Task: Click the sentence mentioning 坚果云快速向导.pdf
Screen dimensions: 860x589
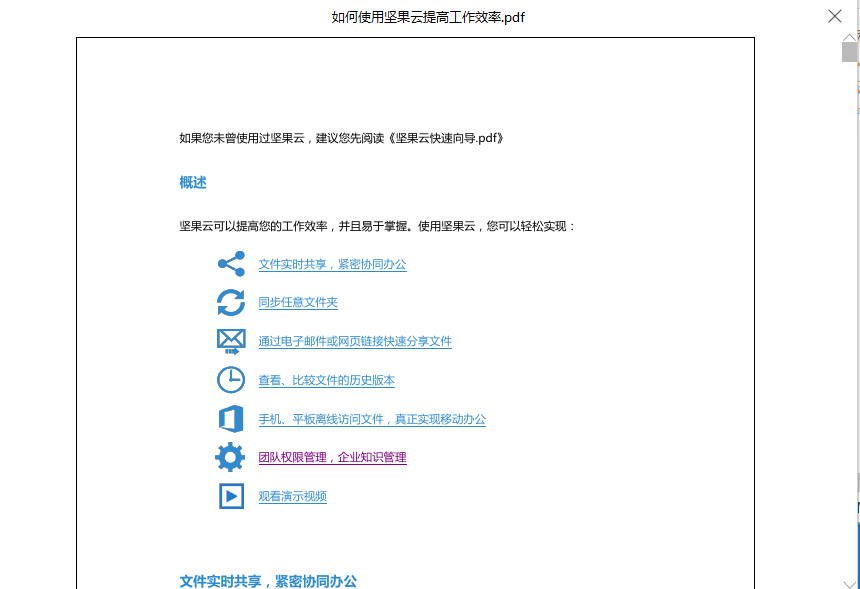Action: (x=341, y=138)
